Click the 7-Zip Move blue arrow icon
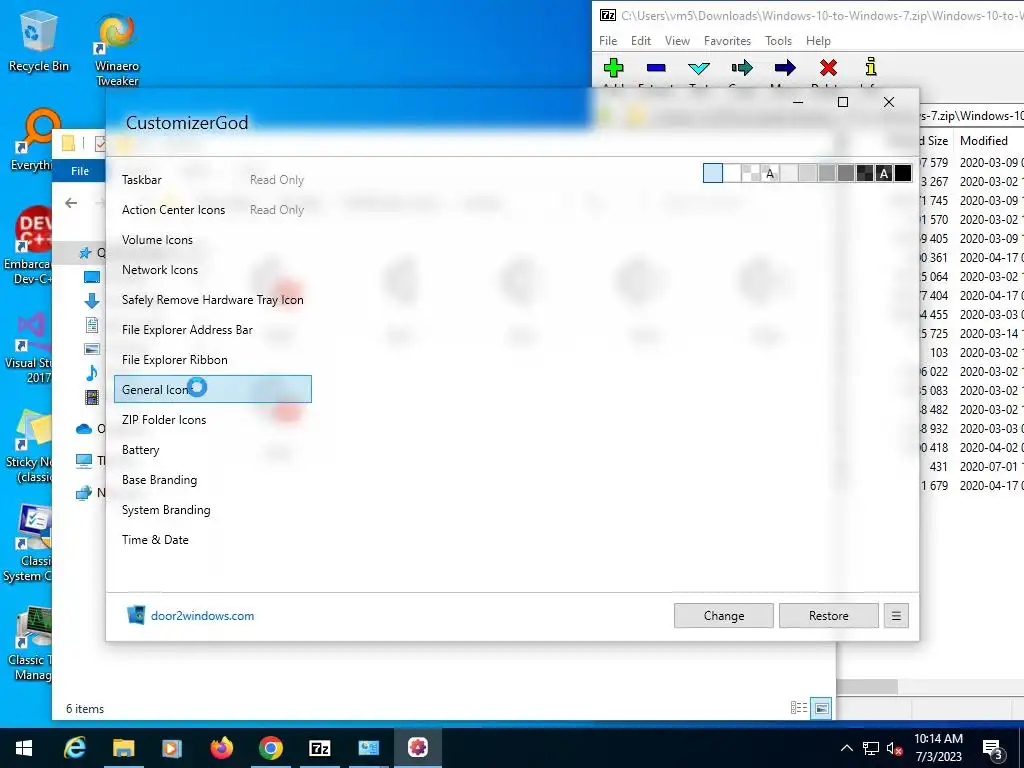 tap(785, 67)
